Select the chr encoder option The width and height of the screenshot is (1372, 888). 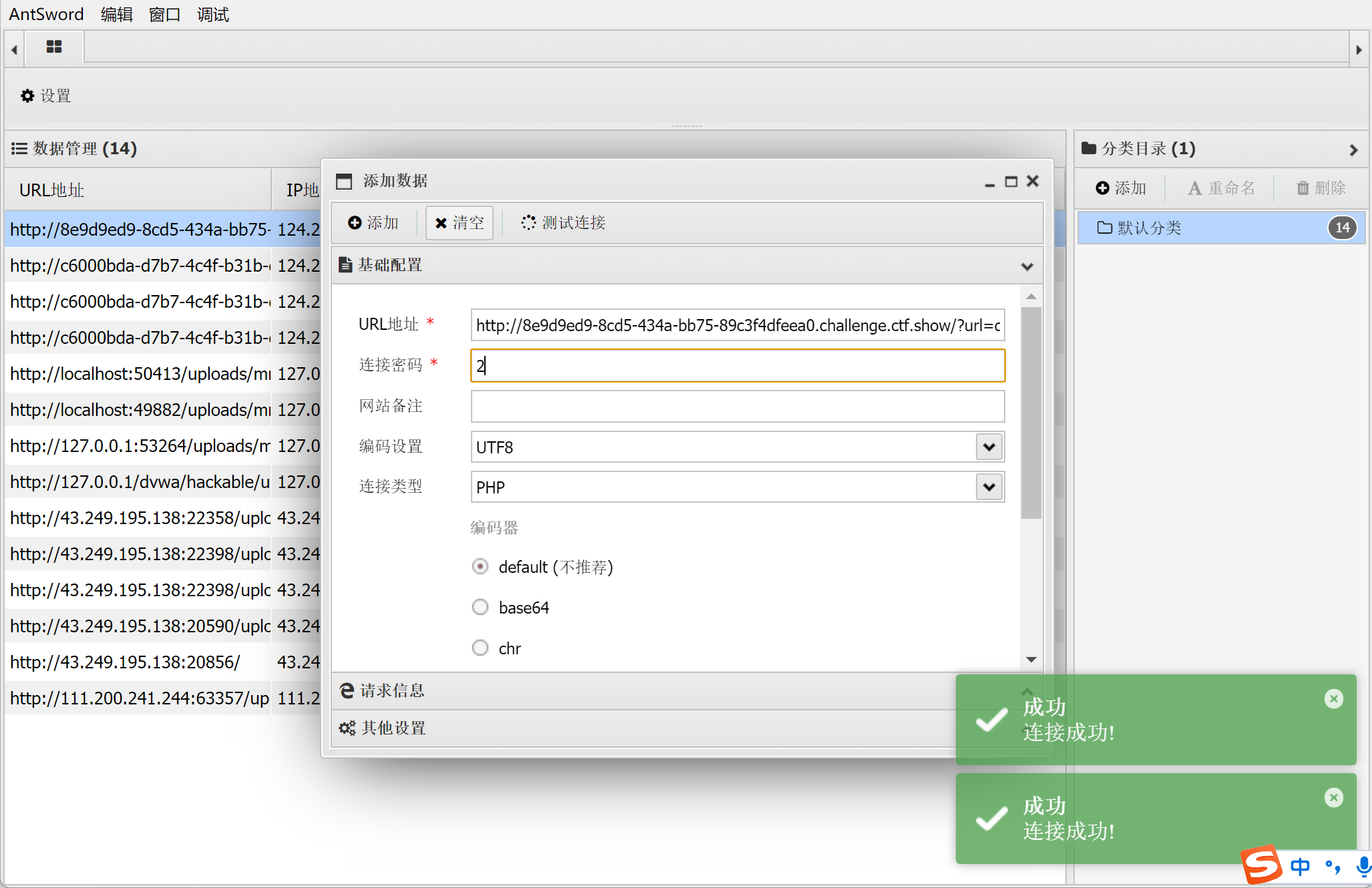[480, 648]
